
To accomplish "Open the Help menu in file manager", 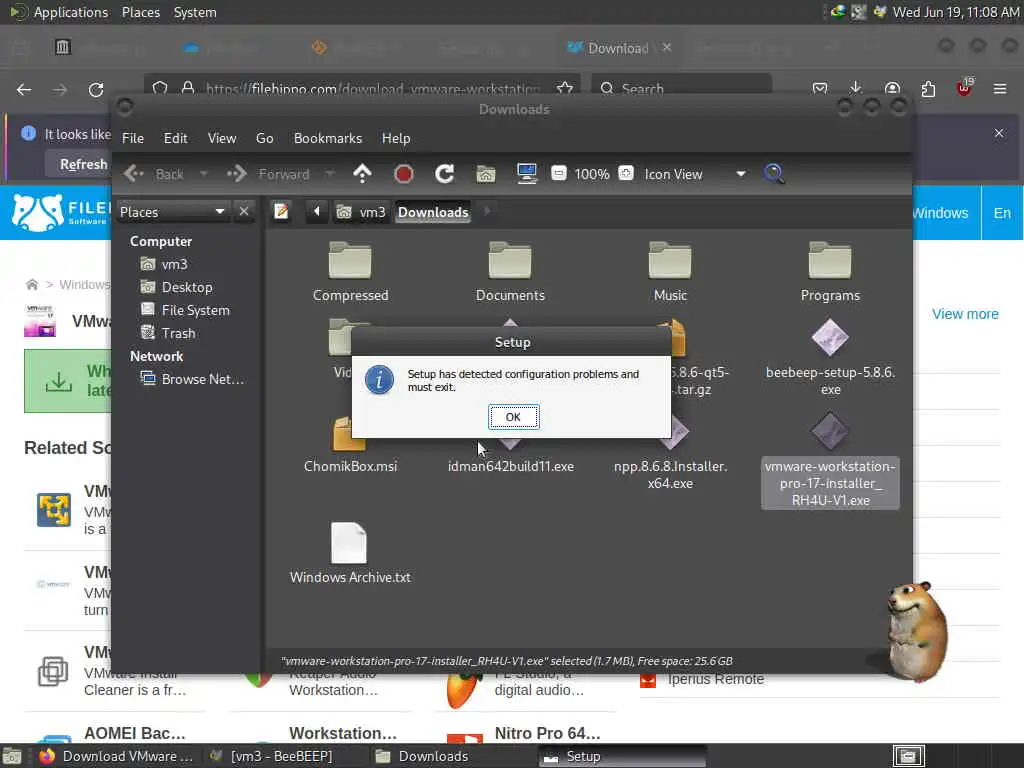I will [396, 138].
